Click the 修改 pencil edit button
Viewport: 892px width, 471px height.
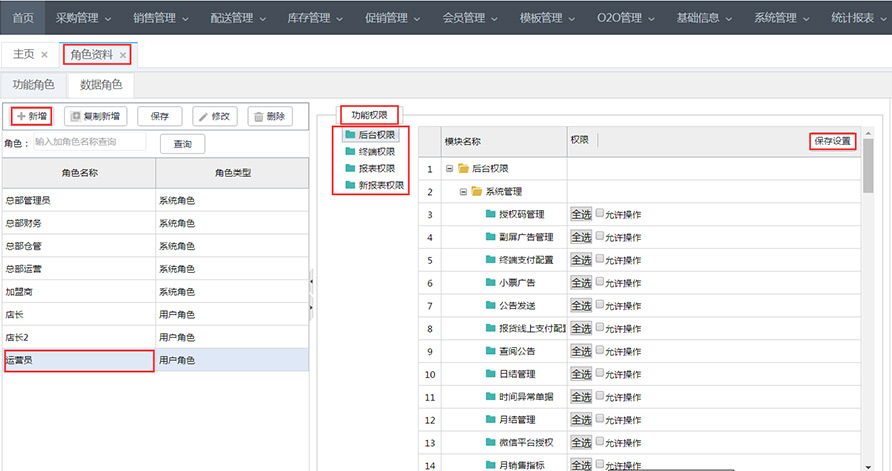click(x=214, y=116)
